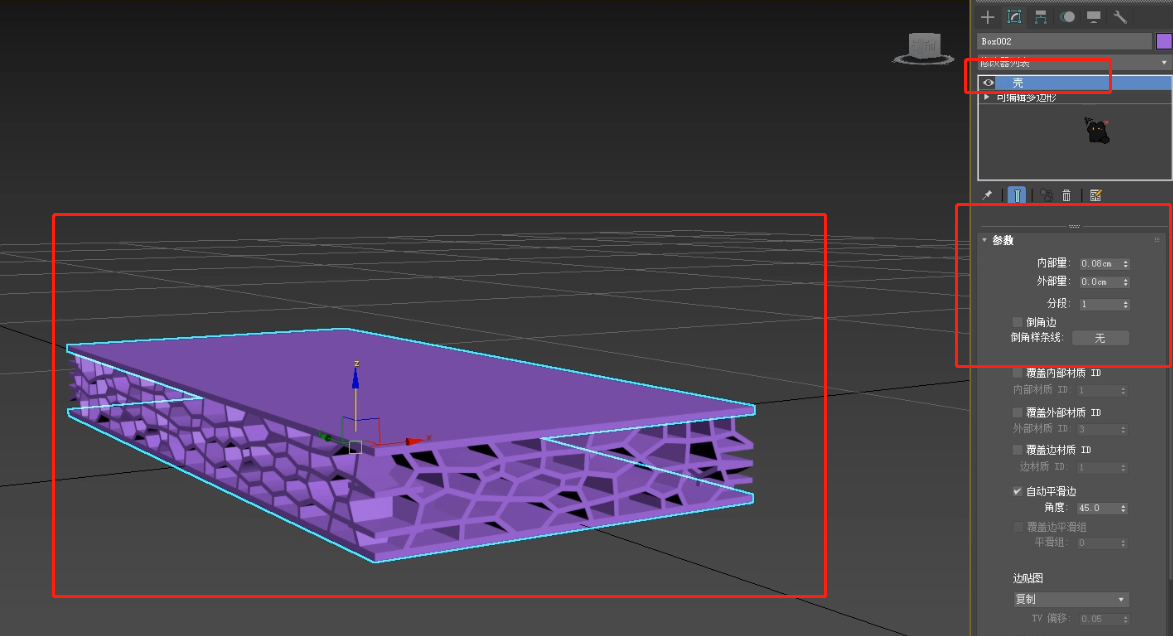Screen dimensions: 1173x636
Task: Open the Motion command panel tab
Action: click(x=1068, y=17)
